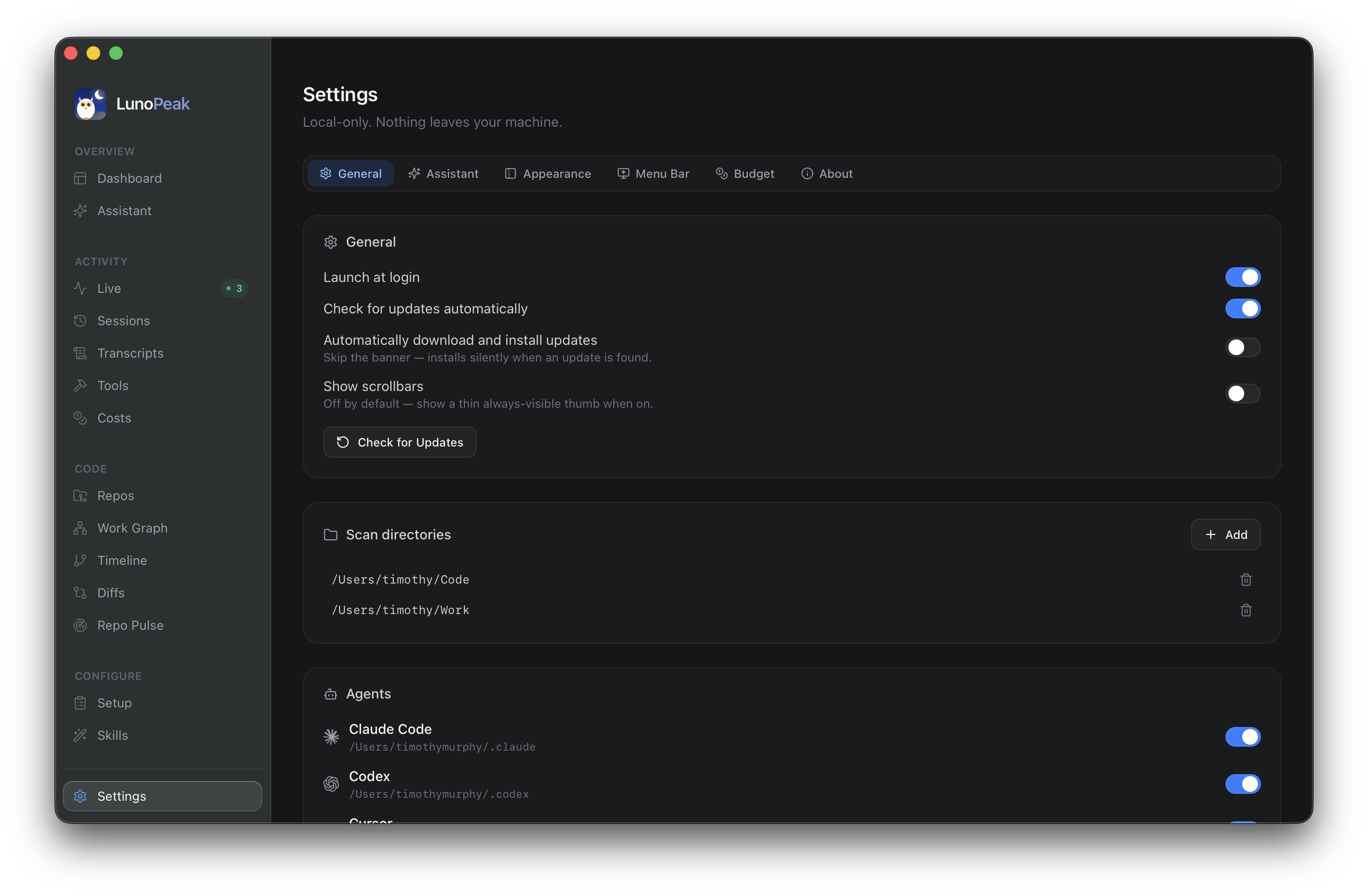The width and height of the screenshot is (1368, 896).
Task: Select the /Users/timothy/Code path text
Action: 400,580
